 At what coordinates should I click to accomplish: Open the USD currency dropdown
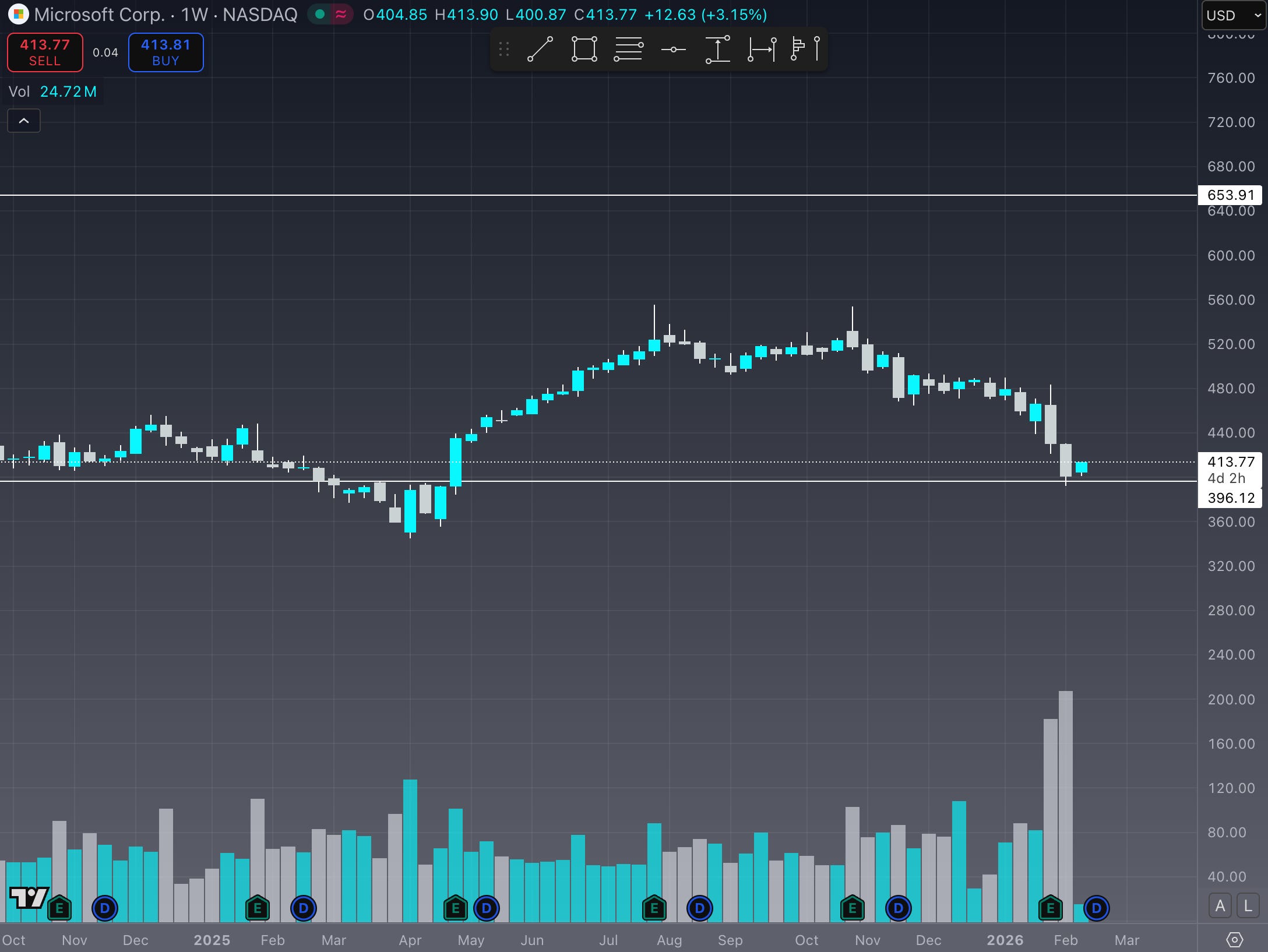(1234, 15)
